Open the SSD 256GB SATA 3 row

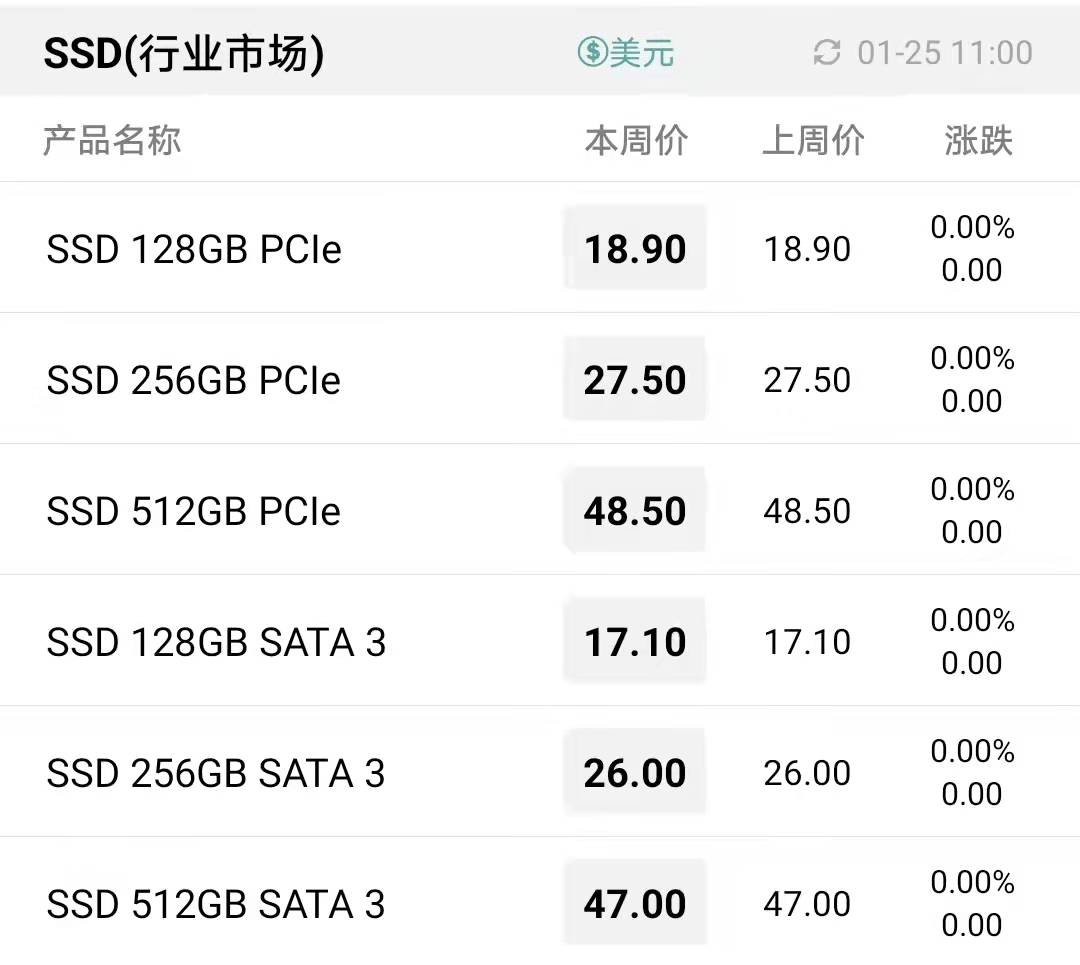click(x=540, y=771)
